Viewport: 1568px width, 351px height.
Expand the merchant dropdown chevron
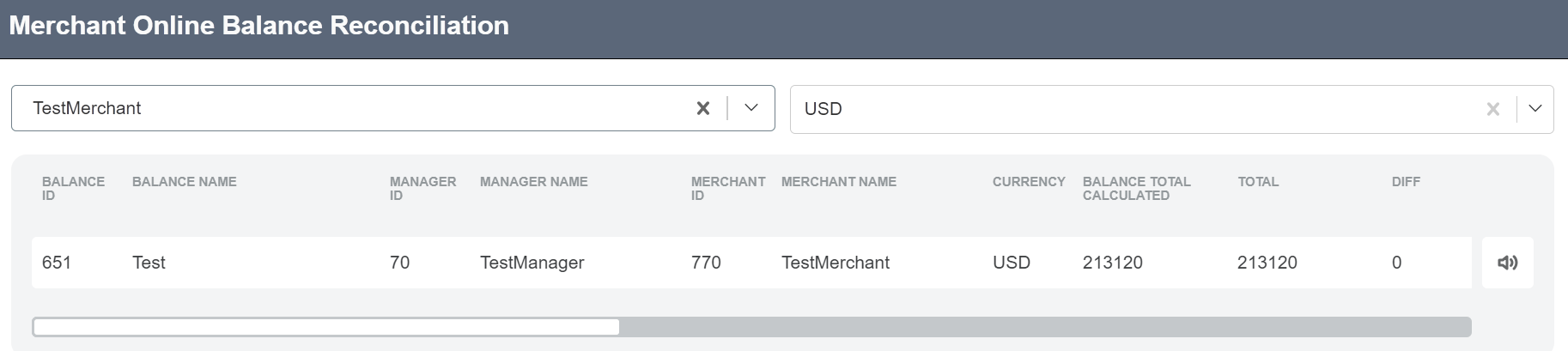click(751, 108)
